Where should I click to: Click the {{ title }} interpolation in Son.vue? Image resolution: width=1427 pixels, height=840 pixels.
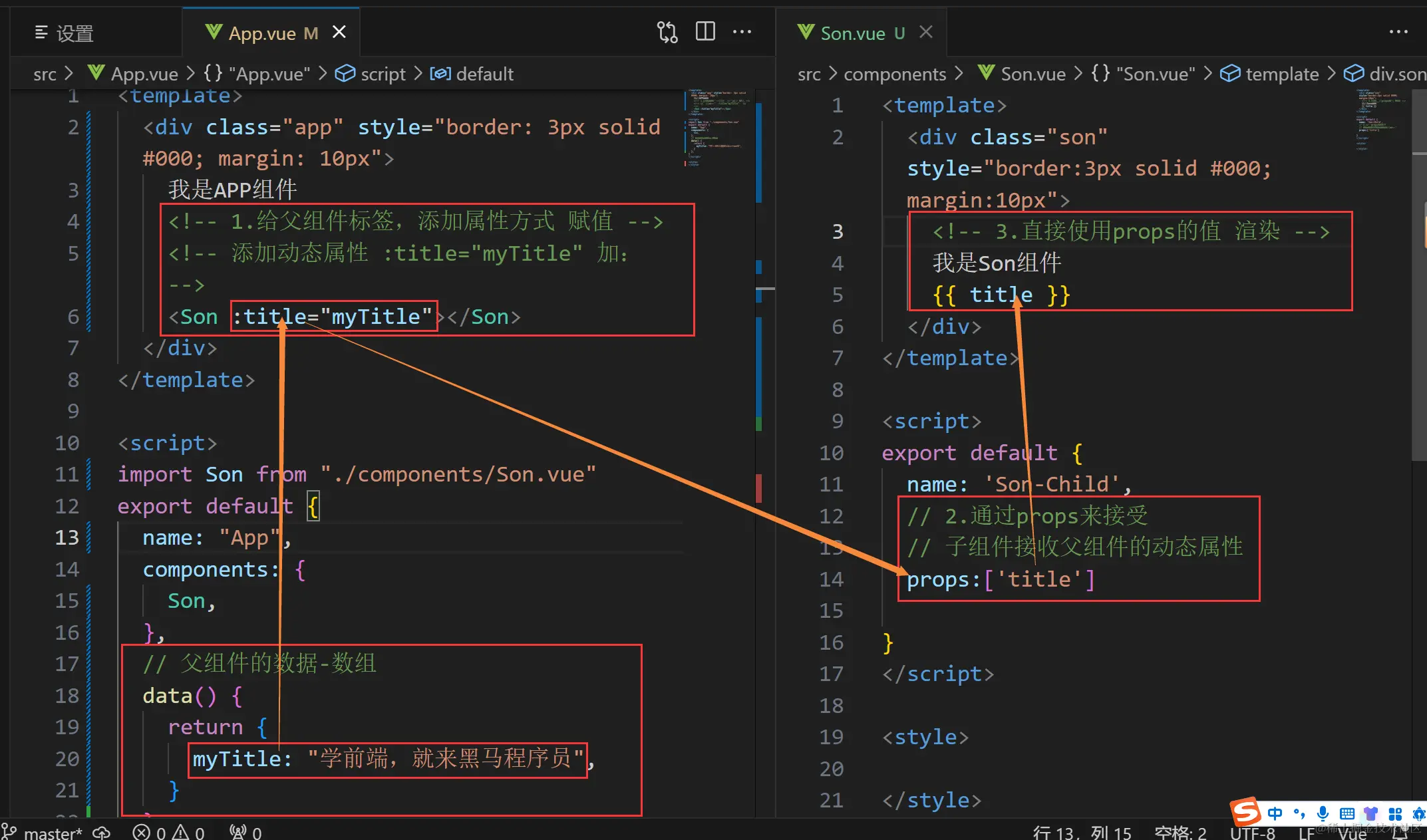click(x=1001, y=295)
